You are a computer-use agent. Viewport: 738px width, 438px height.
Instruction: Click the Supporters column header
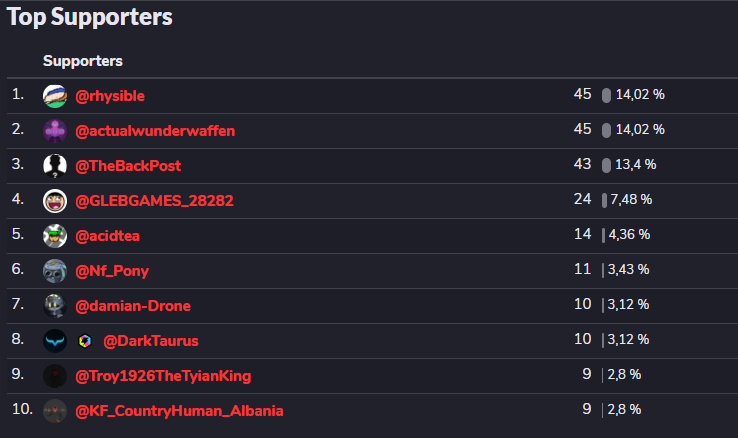(x=83, y=61)
